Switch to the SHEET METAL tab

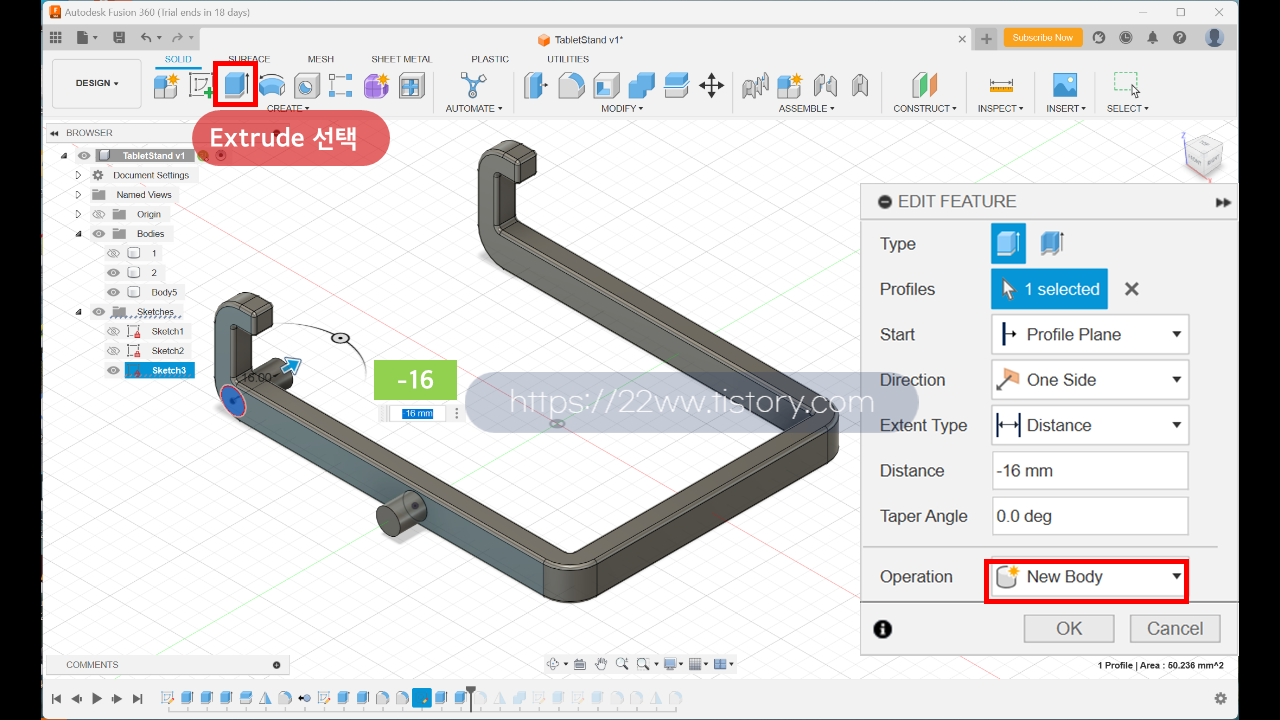(401, 59)
